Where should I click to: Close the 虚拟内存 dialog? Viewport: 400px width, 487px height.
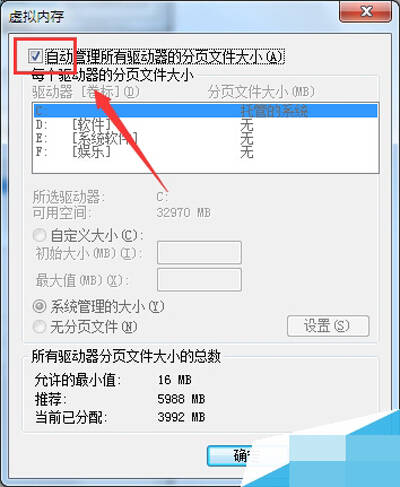(x=365, y=12)
